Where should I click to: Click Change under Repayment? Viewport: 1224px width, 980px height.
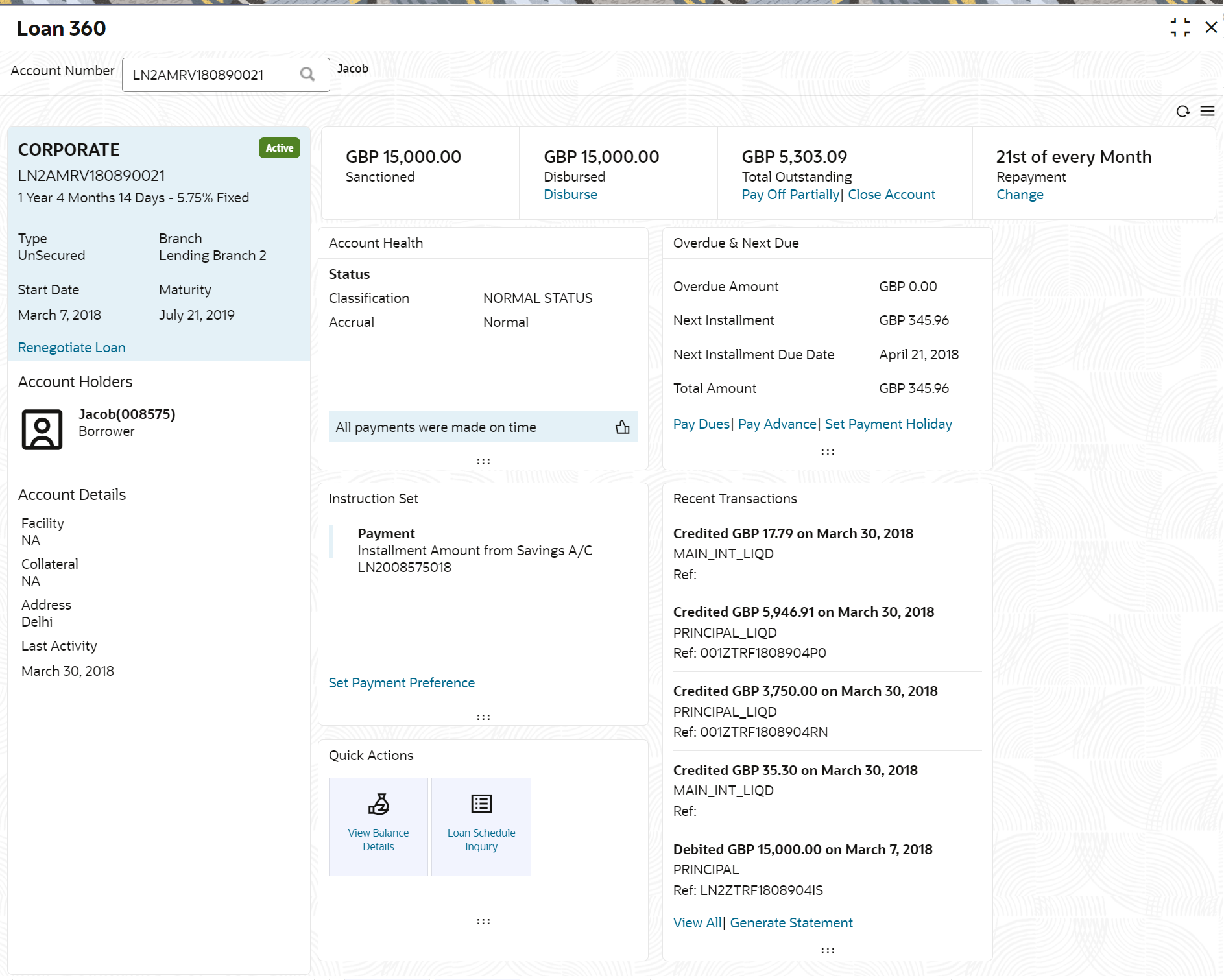click(x=1020, y=195)
